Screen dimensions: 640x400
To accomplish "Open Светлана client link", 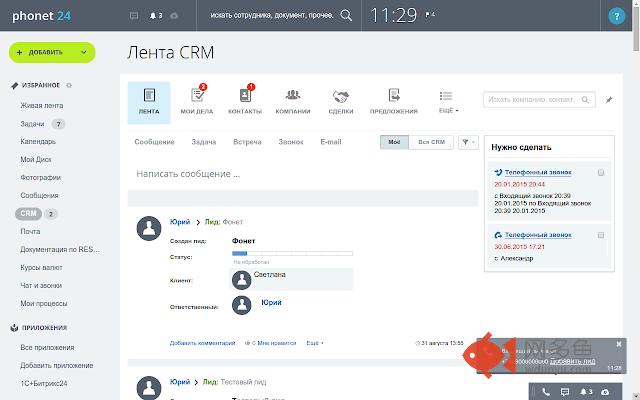I will tap(269, 274).
